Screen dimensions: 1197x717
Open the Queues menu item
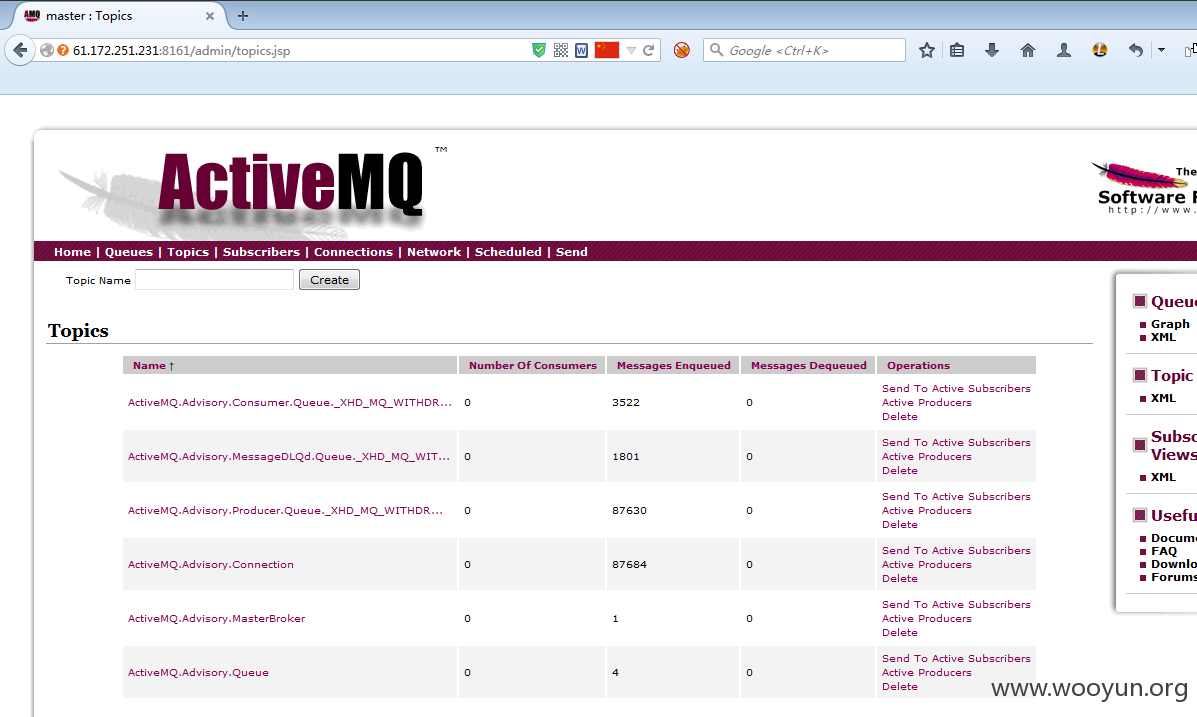128,252
